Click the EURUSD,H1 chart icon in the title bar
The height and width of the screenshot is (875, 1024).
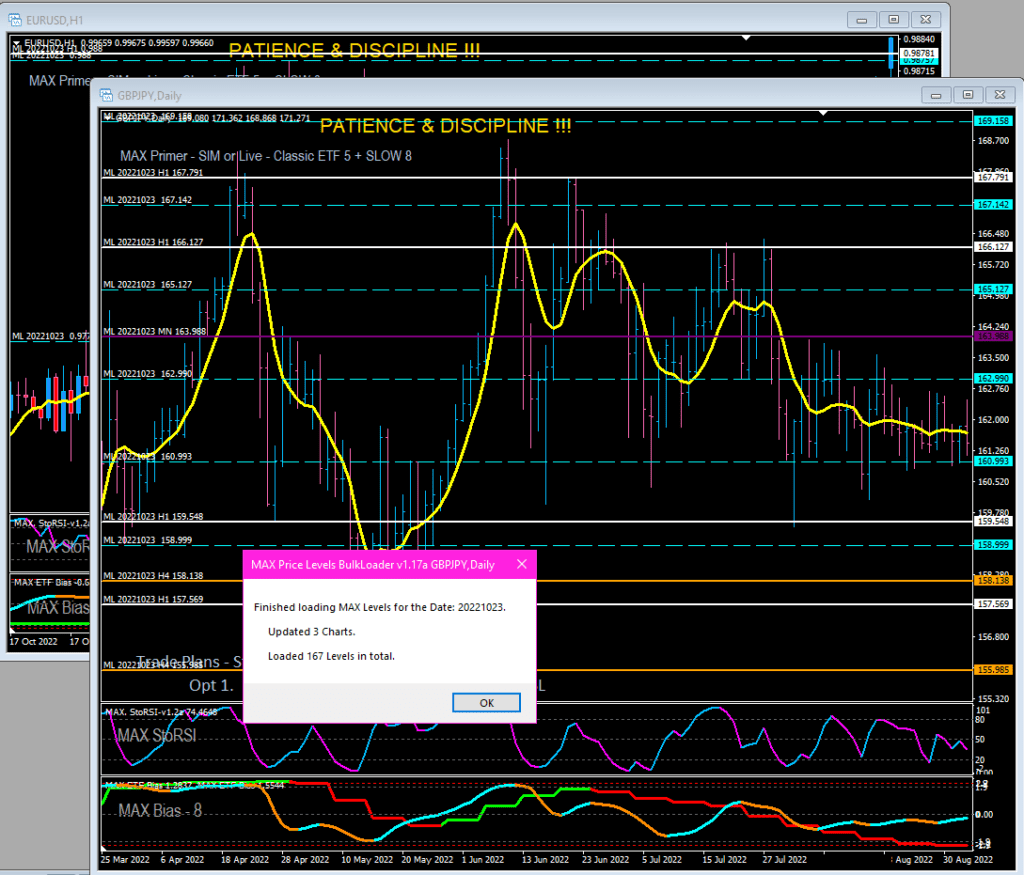click(x=15, y=19)
